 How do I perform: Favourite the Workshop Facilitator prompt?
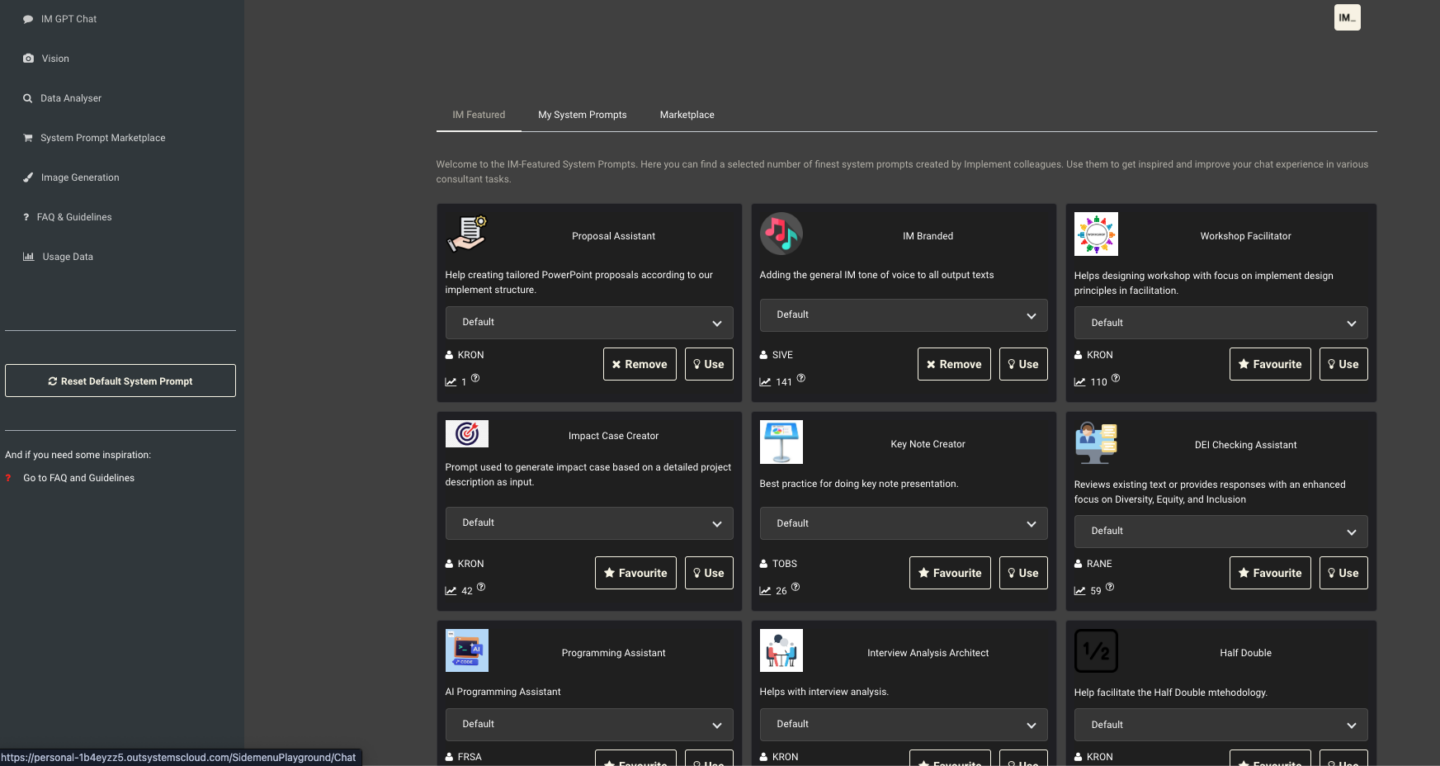pos(1269,364)
